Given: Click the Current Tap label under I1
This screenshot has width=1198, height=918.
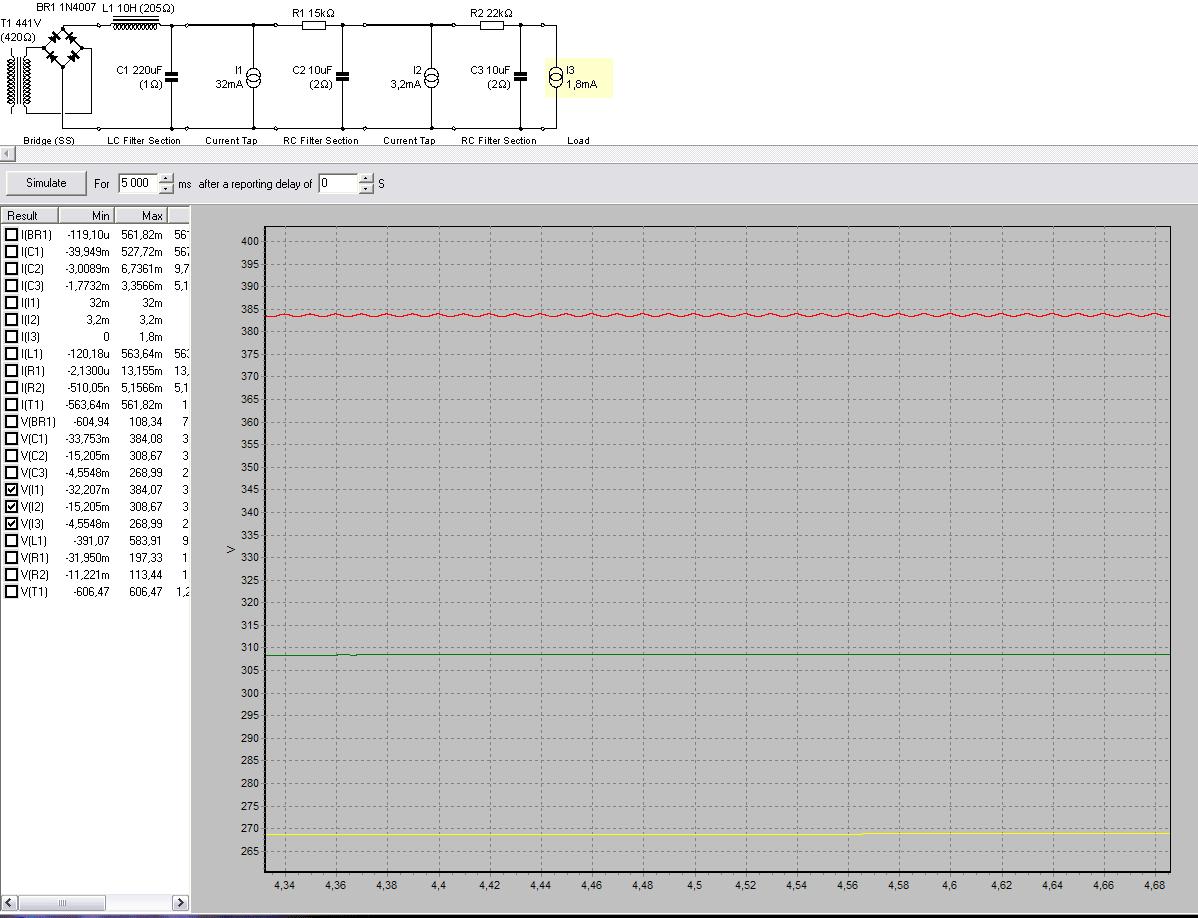Looking at the screenshot, I should (232, 141).
